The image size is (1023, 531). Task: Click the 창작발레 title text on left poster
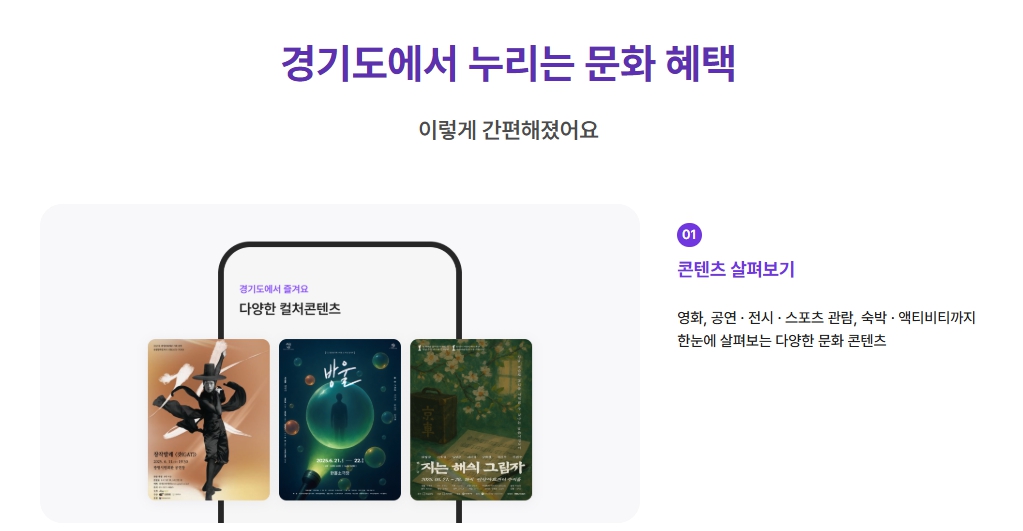174,453
